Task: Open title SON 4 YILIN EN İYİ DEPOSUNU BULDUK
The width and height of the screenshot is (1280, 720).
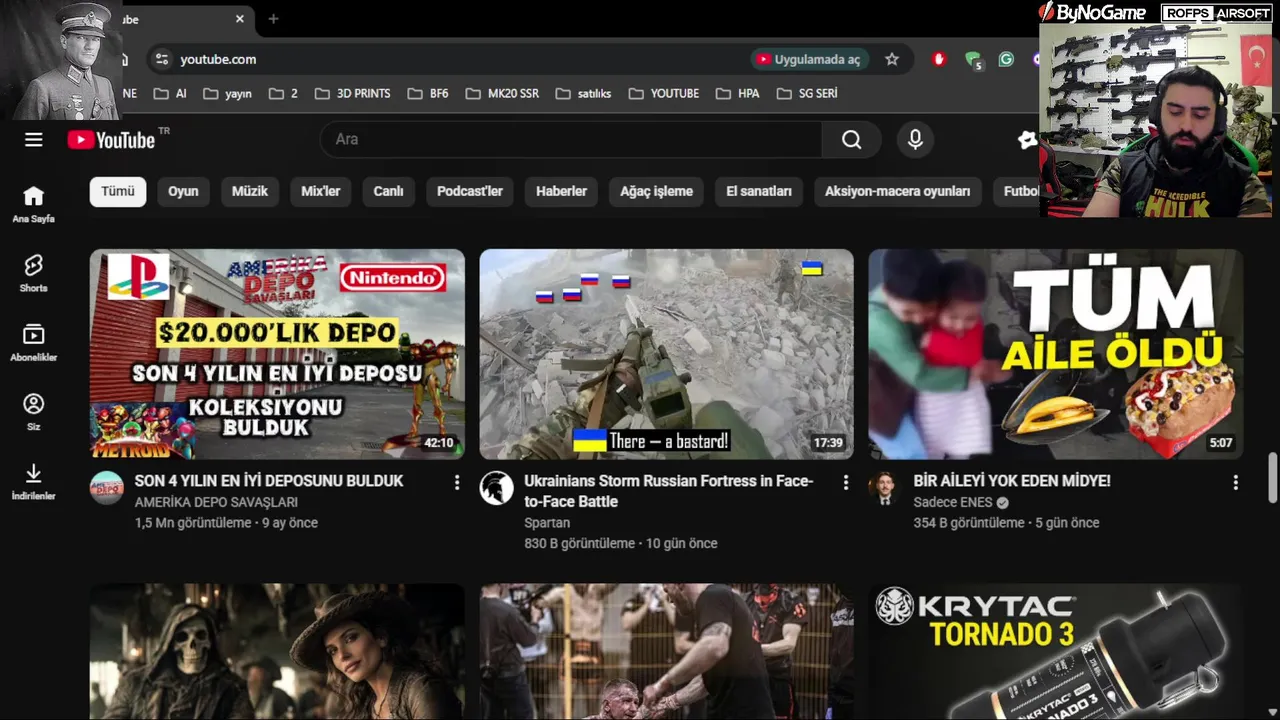Action: coord(269,481)
